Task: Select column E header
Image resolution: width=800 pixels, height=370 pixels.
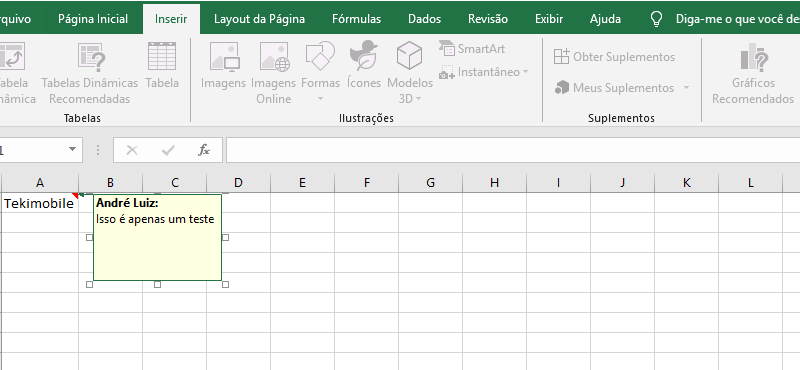Action: click(x=302, y=183)
